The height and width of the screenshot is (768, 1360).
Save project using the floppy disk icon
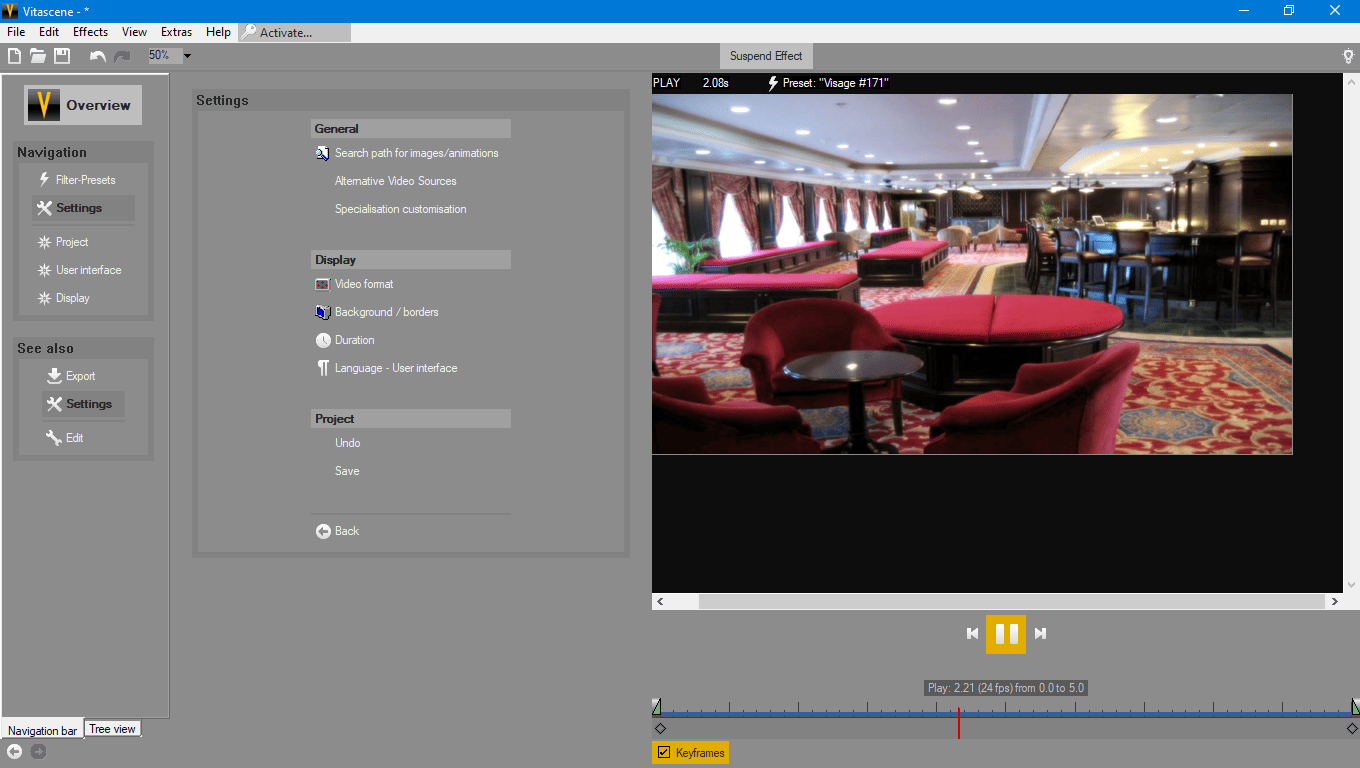click(x=62, y=56)
